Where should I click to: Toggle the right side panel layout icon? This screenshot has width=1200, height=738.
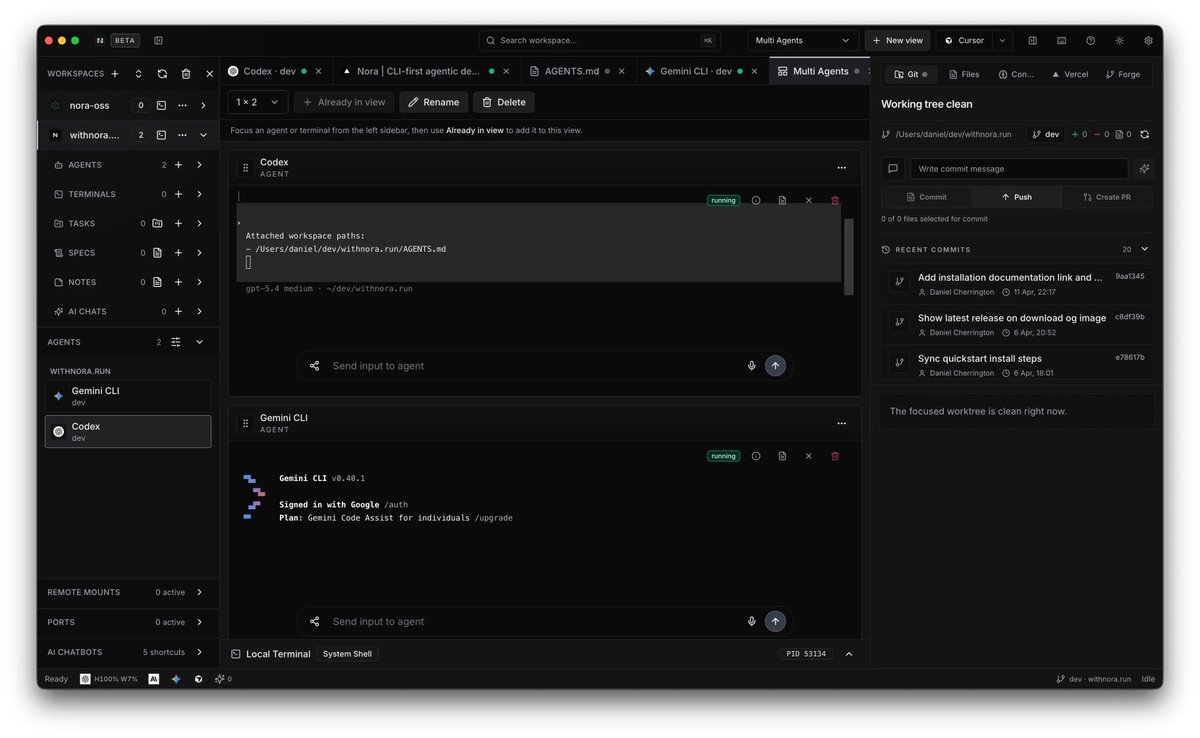[x=1032, y=41]
